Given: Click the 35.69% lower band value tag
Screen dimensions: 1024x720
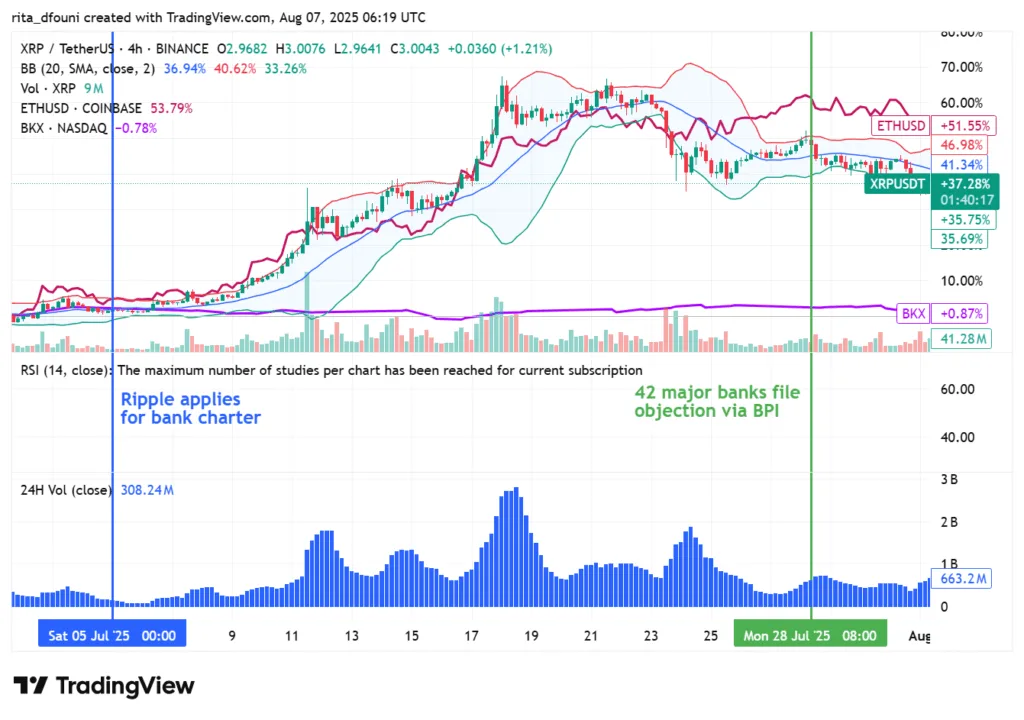Looking at the screenshot, I should tap(960, 239).
